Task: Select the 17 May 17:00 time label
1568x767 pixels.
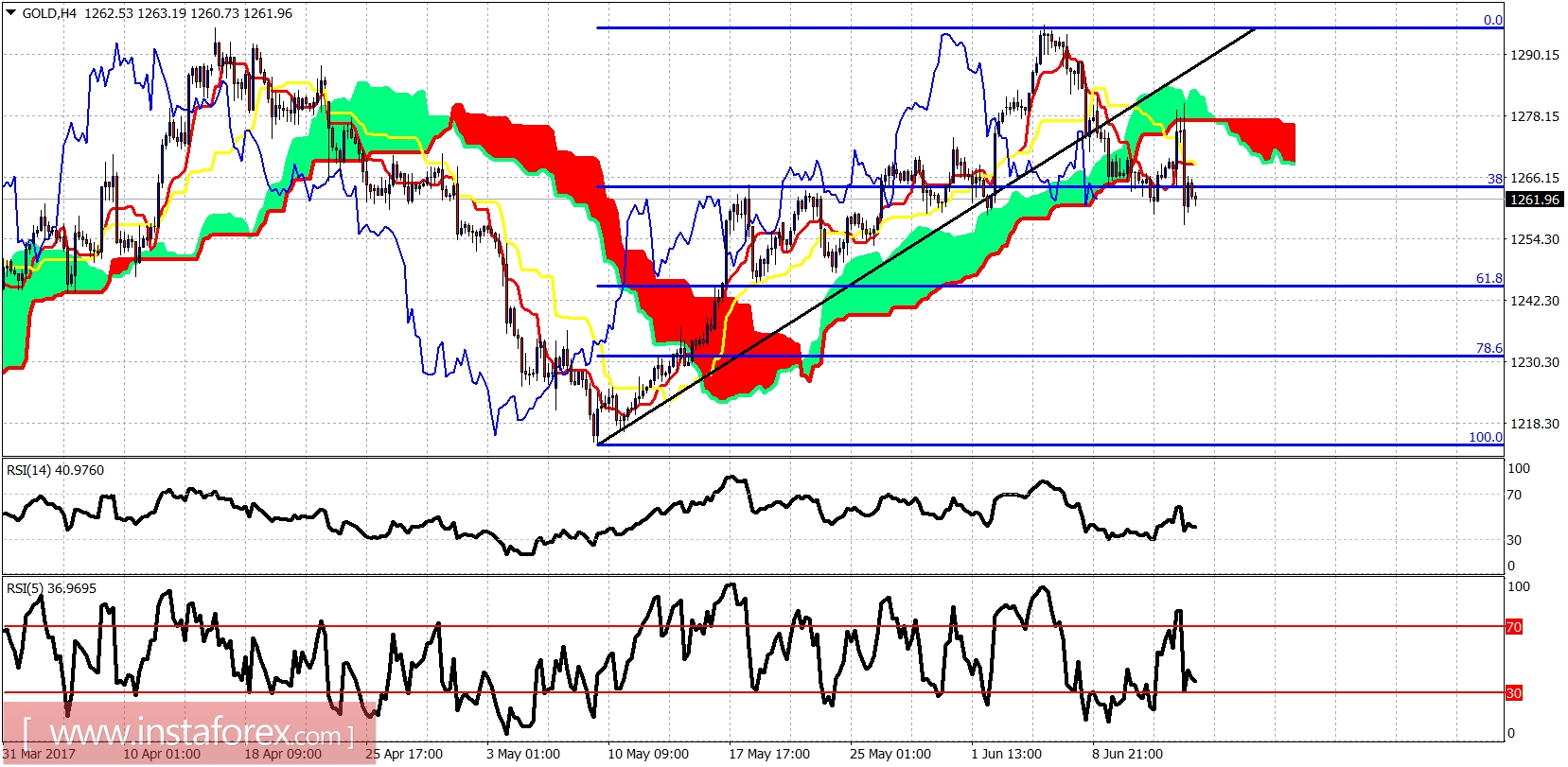Action: click(x=769, y=754)
